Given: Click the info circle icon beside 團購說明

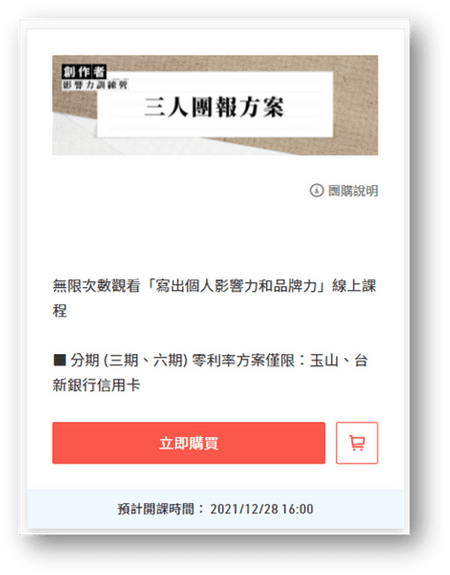Looking at the screenshot, I should [x=317, y=190].
